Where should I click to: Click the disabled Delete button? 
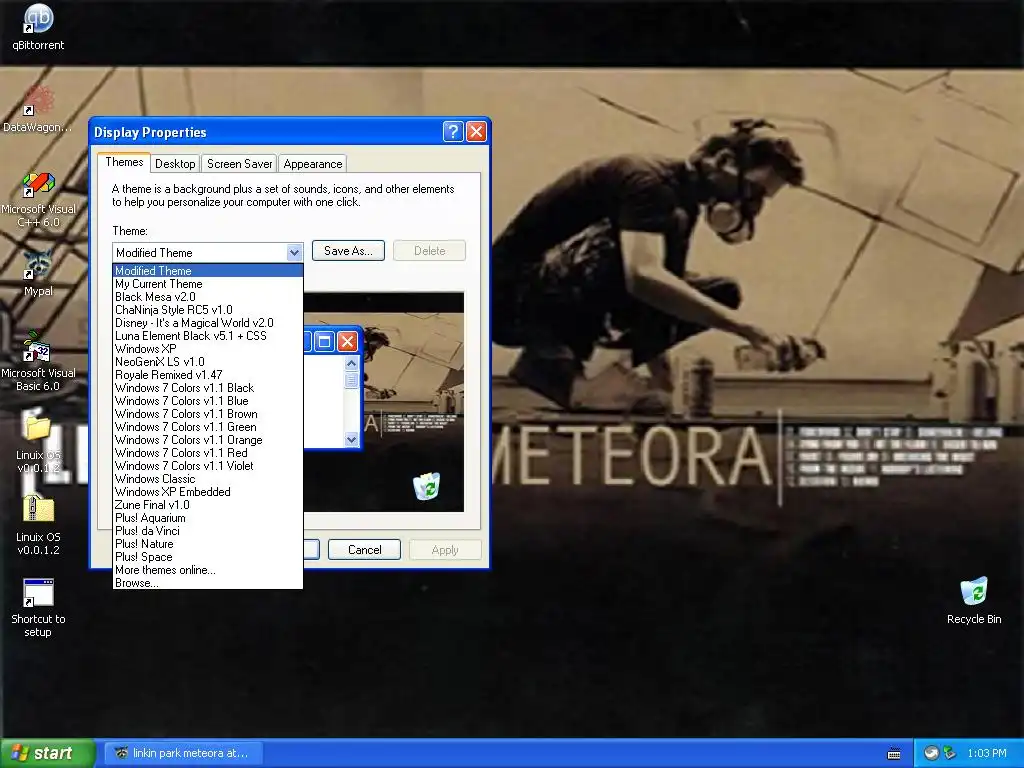tap(429, 251)
